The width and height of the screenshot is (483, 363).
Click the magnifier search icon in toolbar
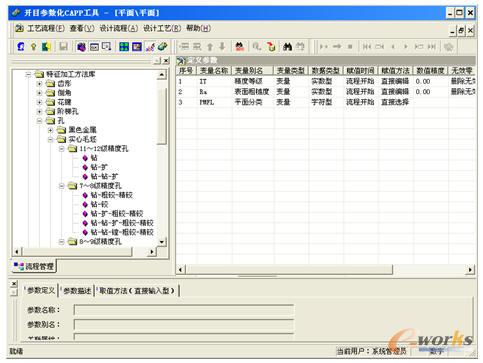pos(256,47)
